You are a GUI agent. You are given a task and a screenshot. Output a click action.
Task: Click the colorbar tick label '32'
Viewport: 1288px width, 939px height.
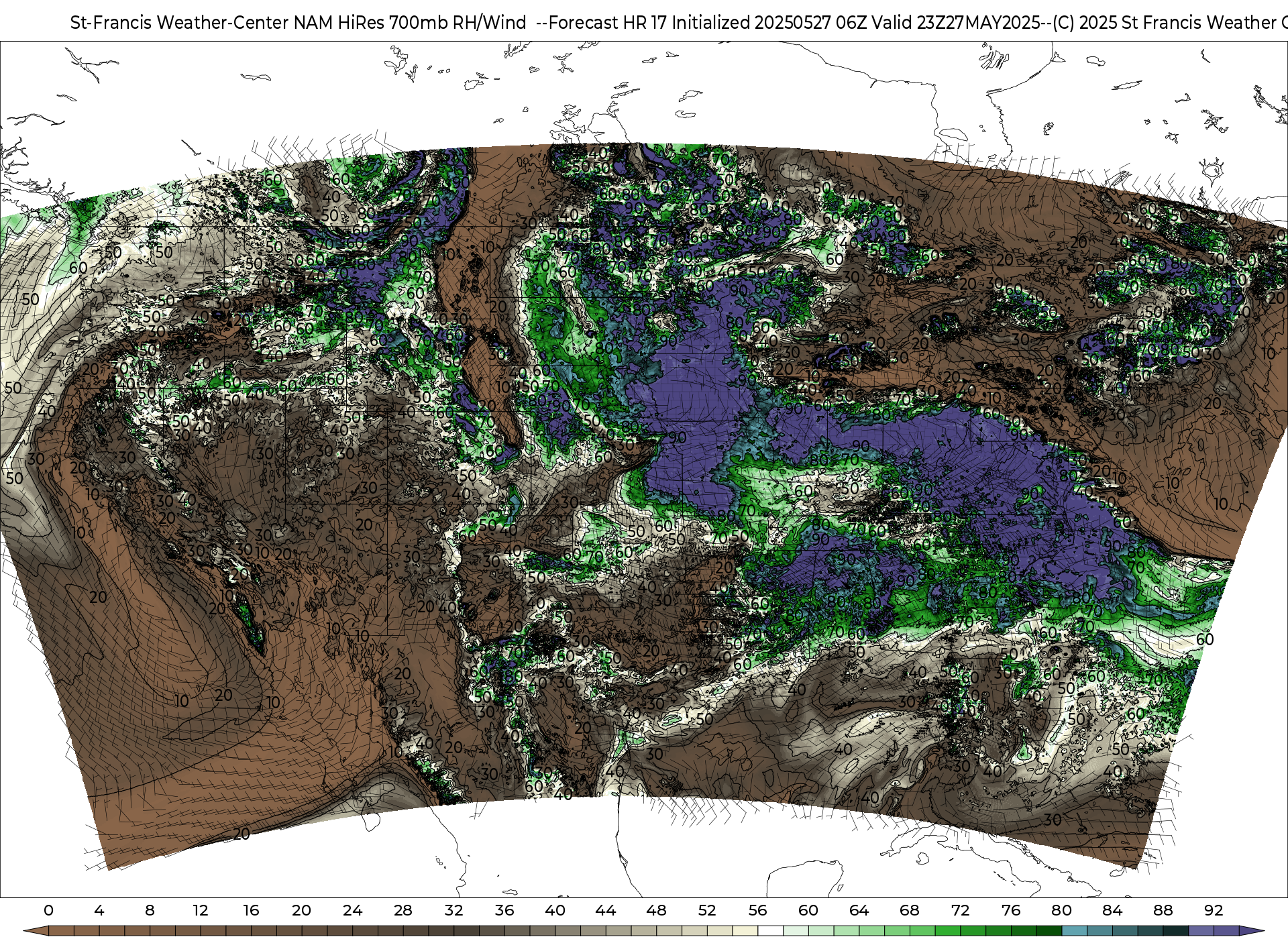tap(453, 910)
